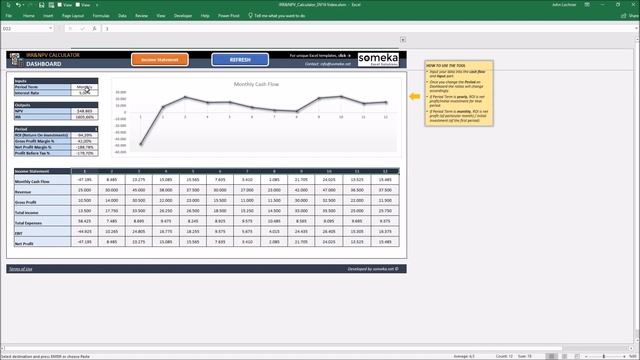The height and width of the screenshot is (360, 640).
Task: Open the Period Term dropdown cell
Action: click(84, 87)
